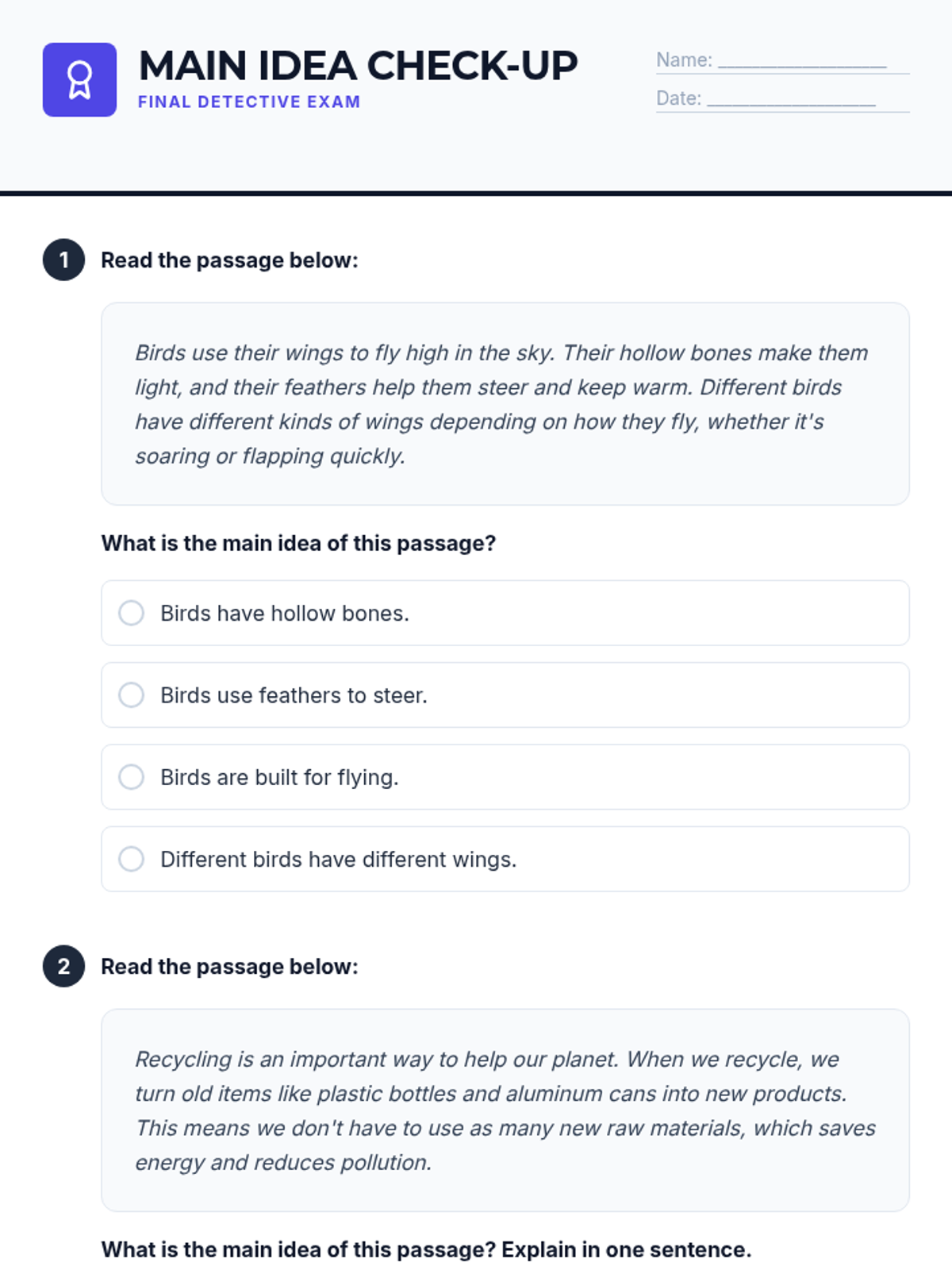952x1270 pixels.
Task: Pick the "Birds are built for flying" radio button
Action: click(132, 777)
